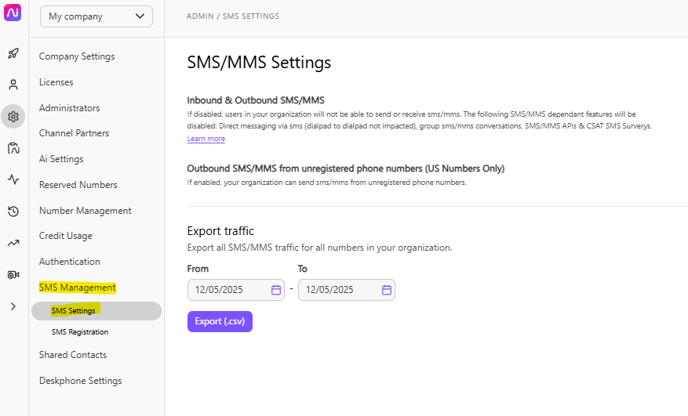Open the call history clock icon
The width and height of the screenshot is (688, 416).
[x=13, y=212]
